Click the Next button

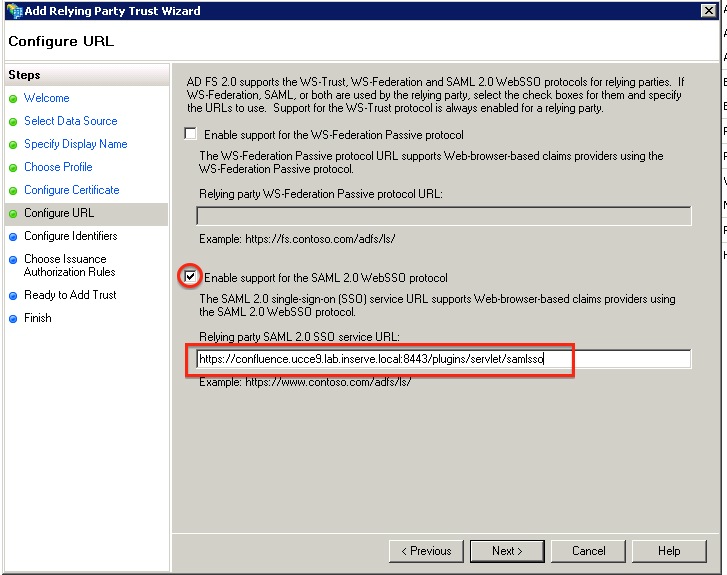click(507, 551)
